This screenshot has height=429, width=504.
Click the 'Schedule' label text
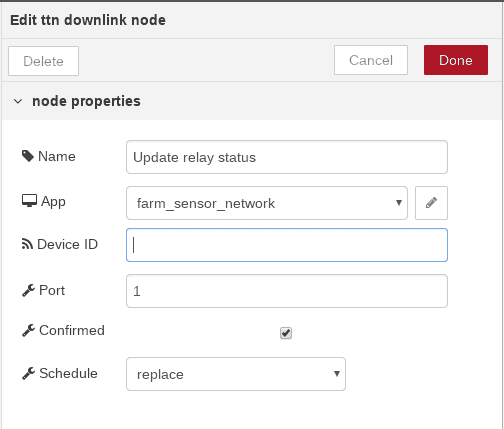click(x=68, y=373)
